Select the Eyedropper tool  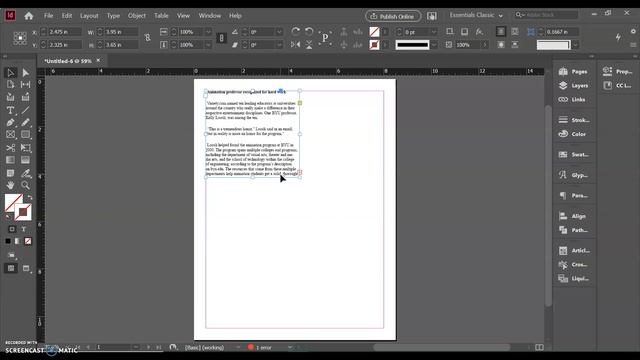tap(25, 173)
